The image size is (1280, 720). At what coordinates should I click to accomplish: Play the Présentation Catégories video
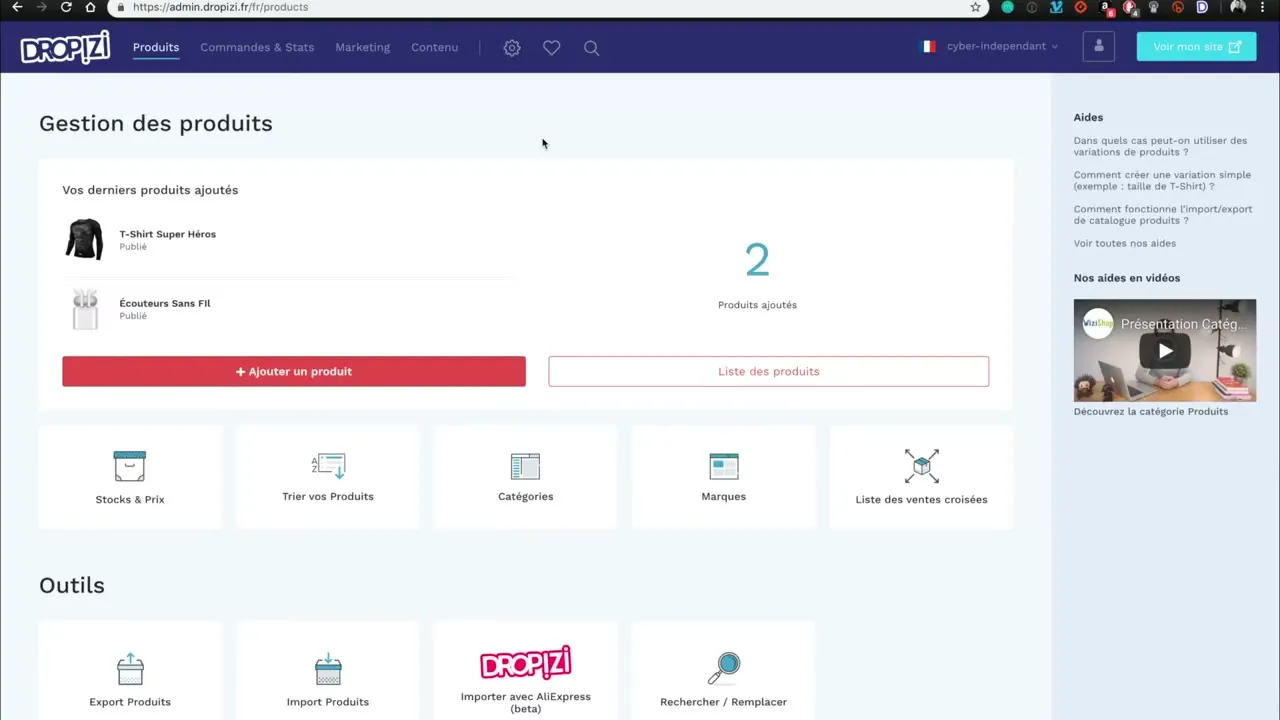point(1164,350)
